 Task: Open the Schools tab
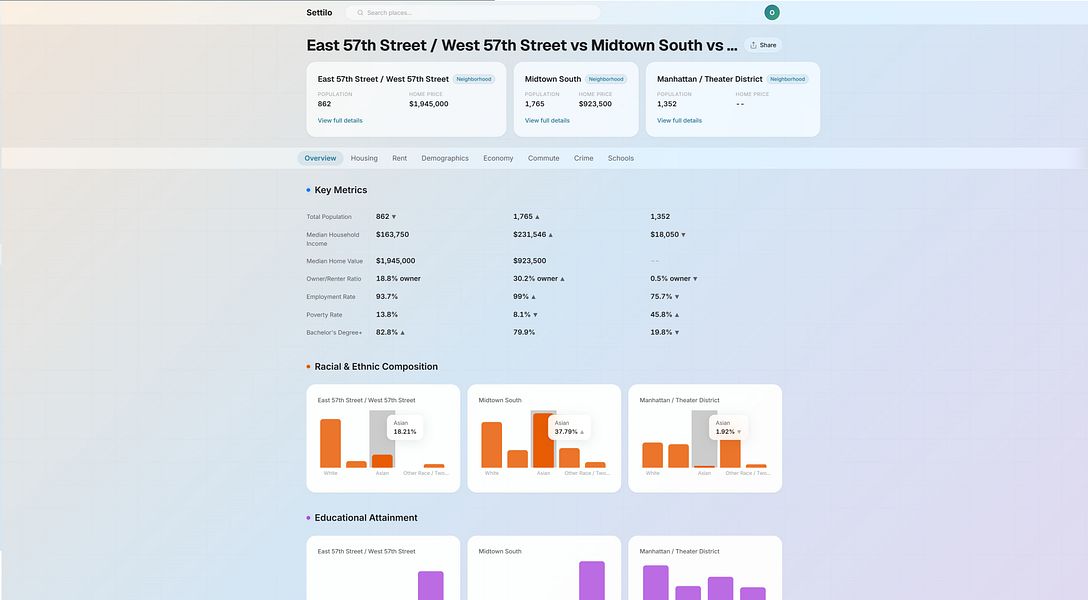(621, 158)
